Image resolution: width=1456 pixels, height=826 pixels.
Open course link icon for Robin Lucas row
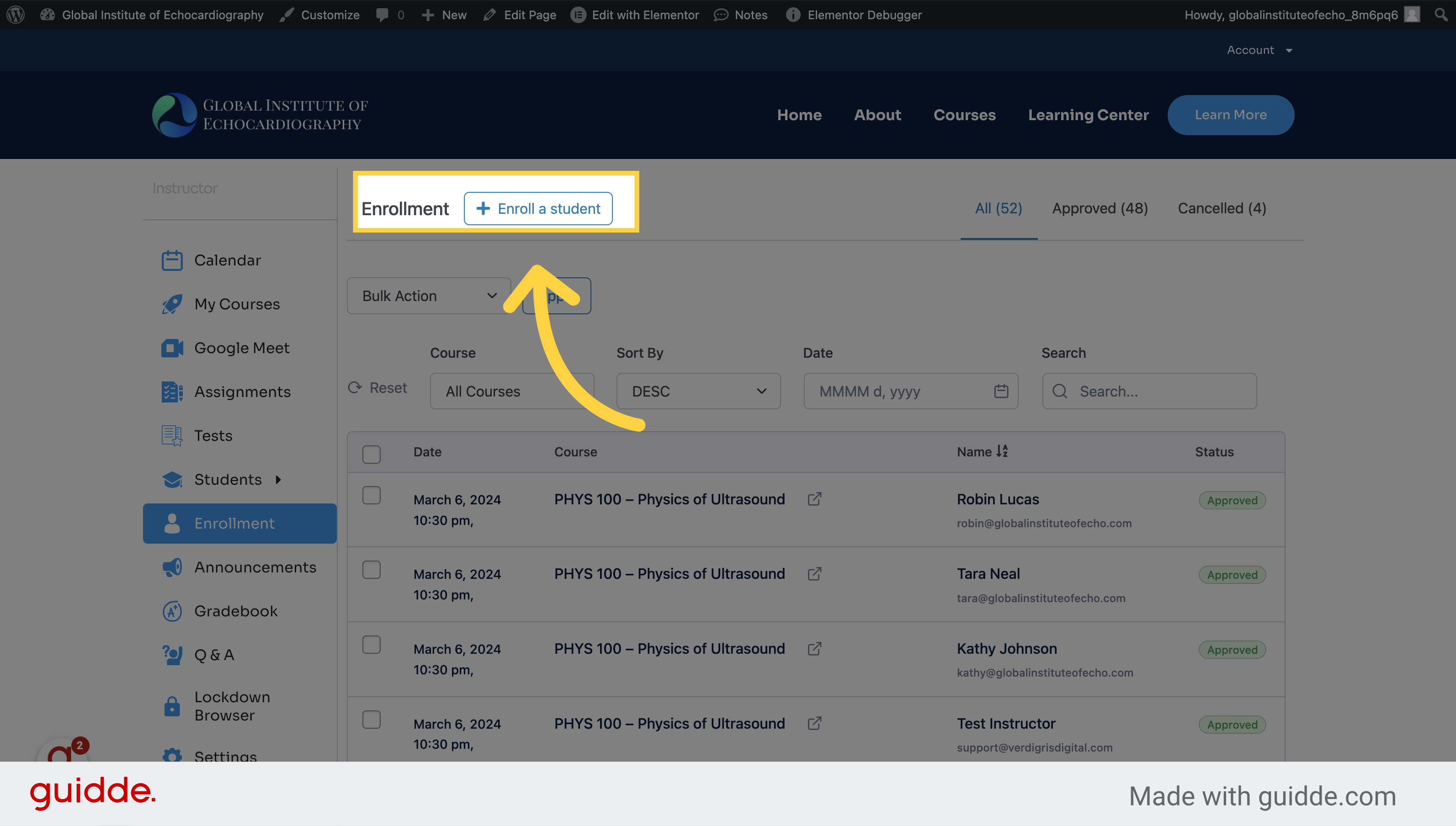point(814,499)
